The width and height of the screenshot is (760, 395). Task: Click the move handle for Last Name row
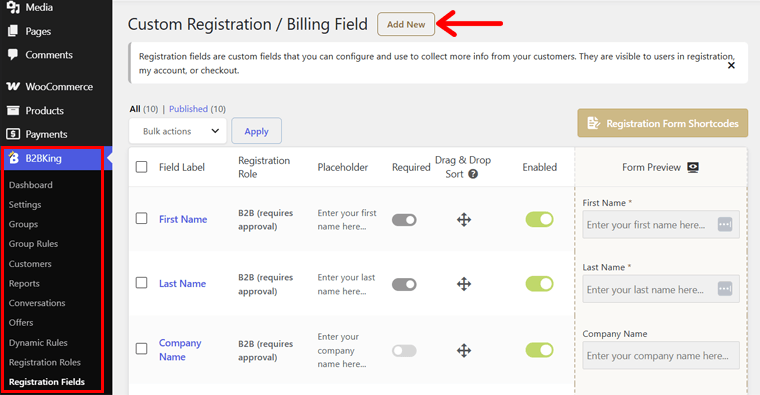464,284
